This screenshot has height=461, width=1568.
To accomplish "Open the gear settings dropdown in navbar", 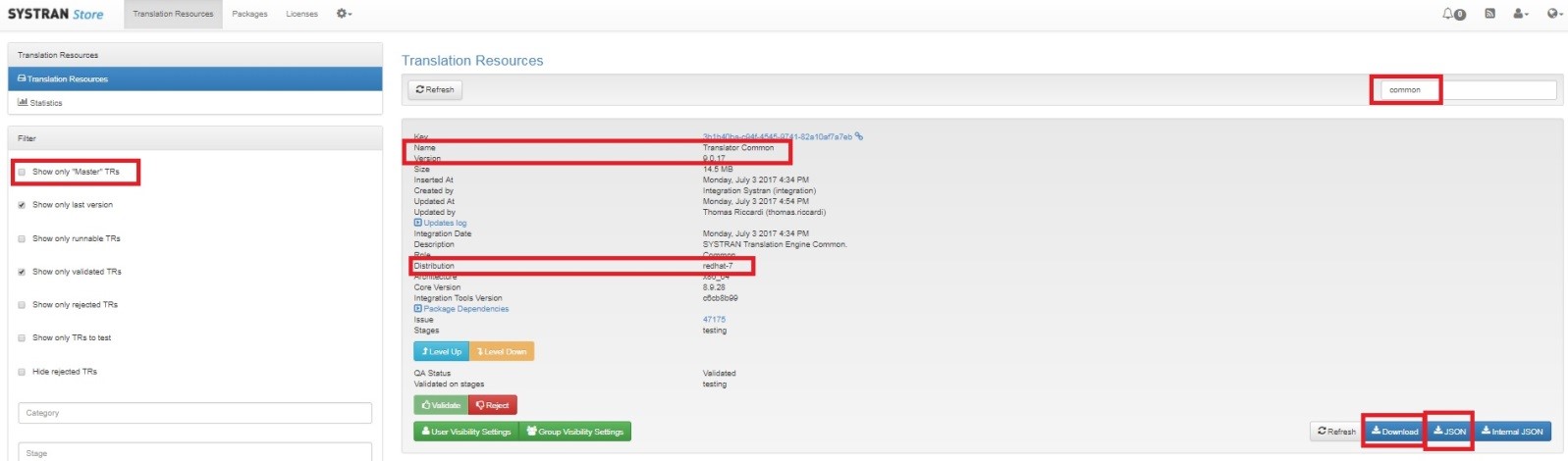I will tap(344, 14).
